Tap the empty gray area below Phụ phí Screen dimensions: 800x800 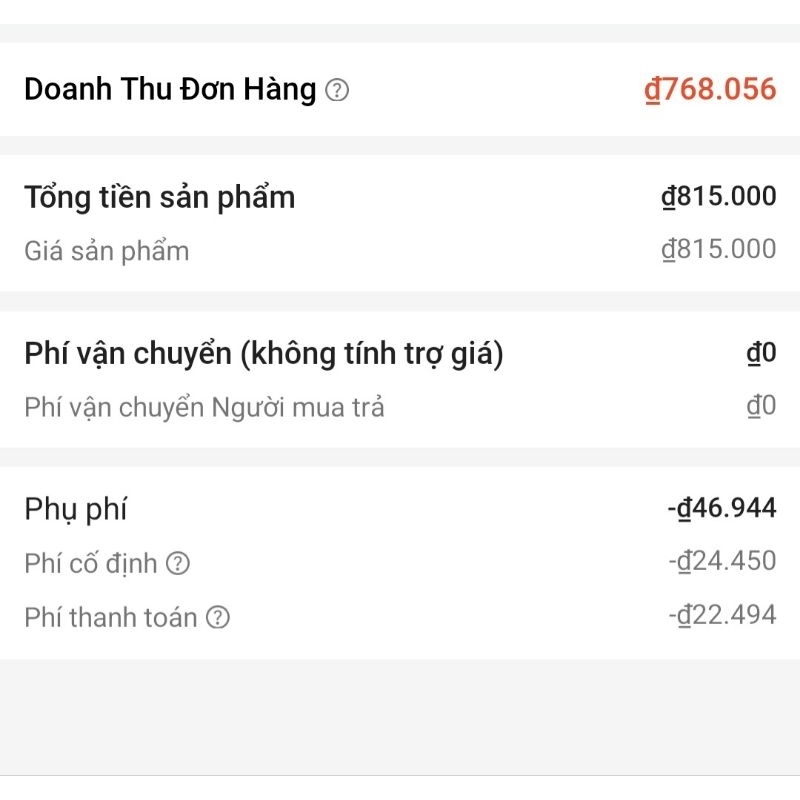pyautogui.click(x=400, y=717)
